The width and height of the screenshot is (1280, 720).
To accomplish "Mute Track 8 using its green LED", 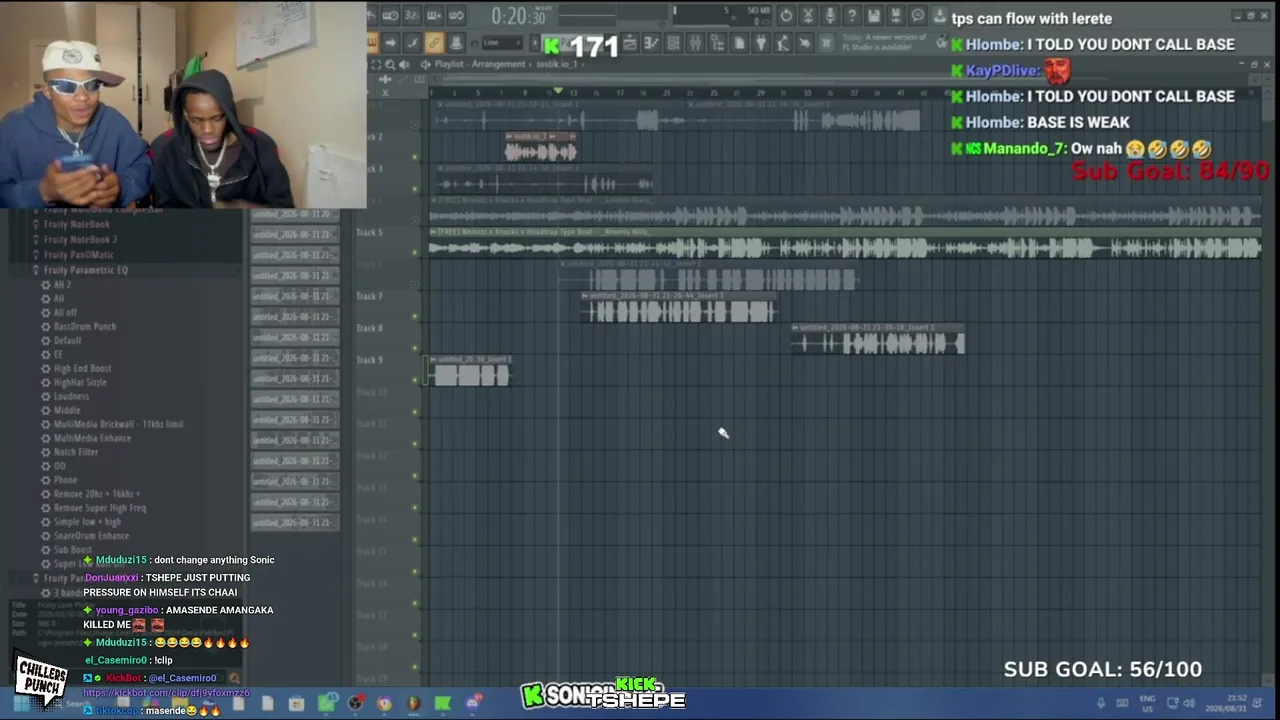I will tap(415, 348).
